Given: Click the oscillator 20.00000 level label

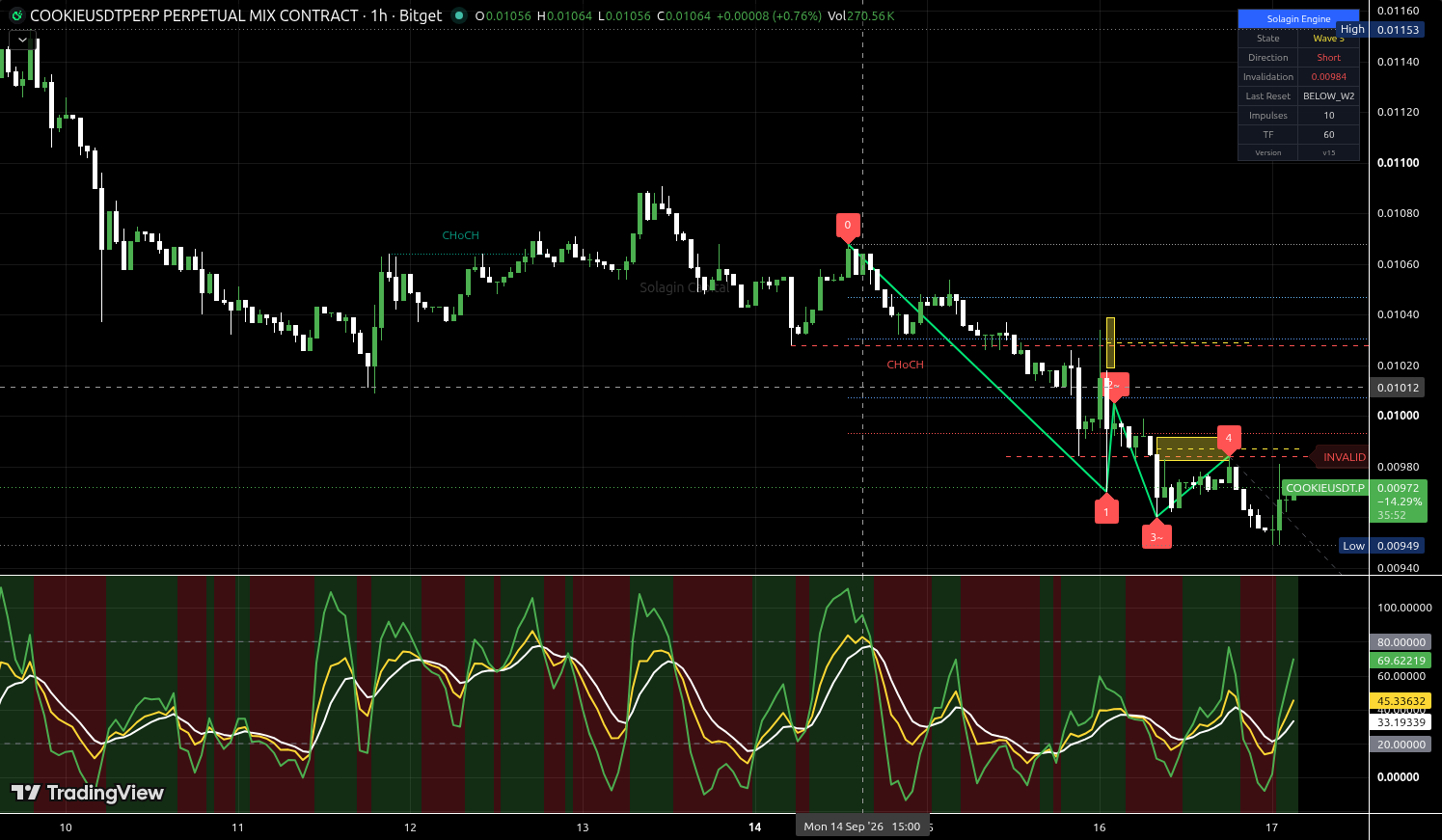Looking at the screenshot, I should point(1401,745).
